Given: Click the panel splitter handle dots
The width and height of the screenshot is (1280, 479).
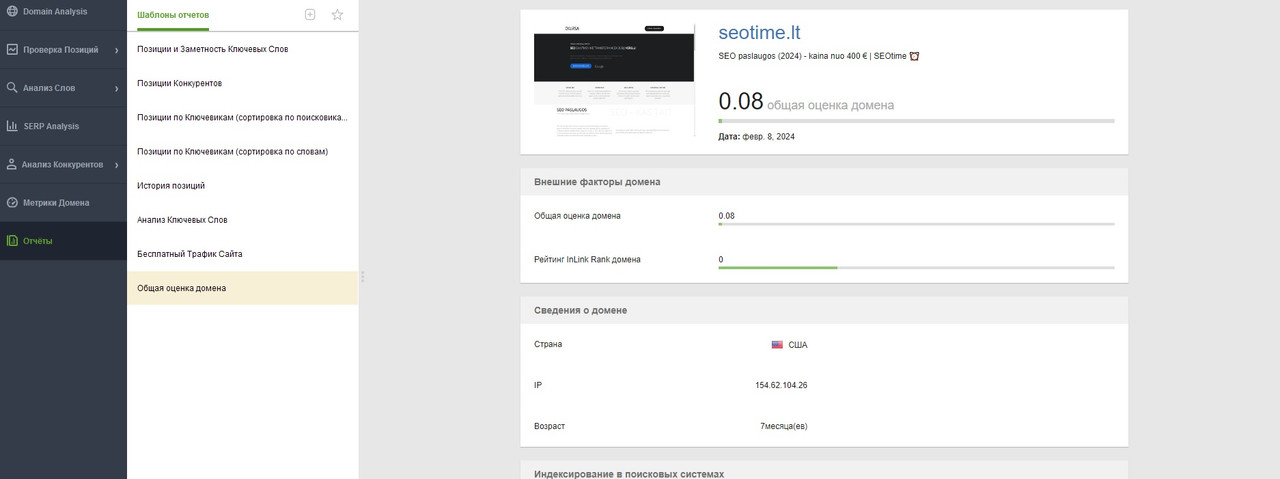Looking at the screenshot, I should pyautogui.click(x=363, y=276).
